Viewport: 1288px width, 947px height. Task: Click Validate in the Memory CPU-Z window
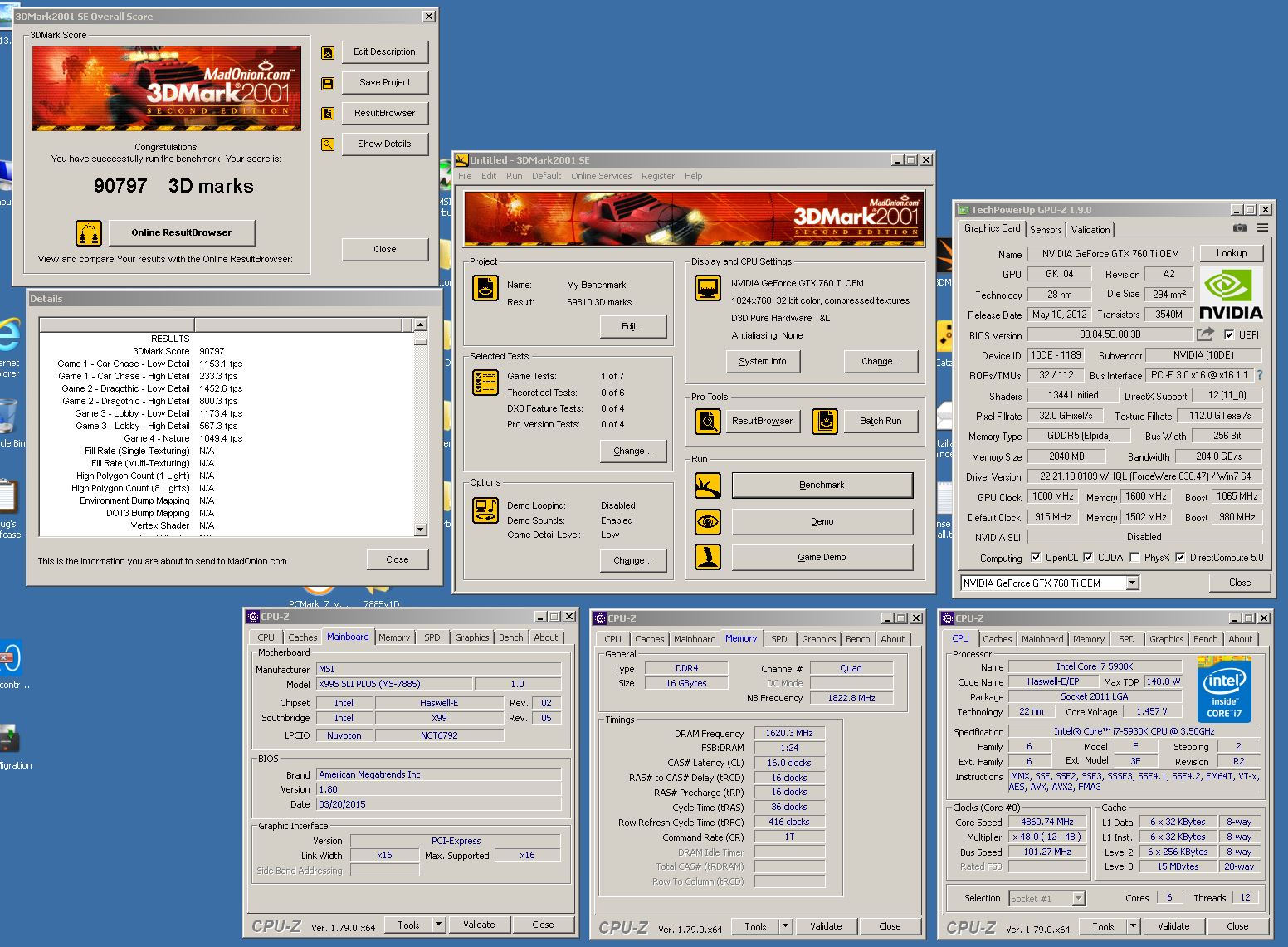point(826,926)
